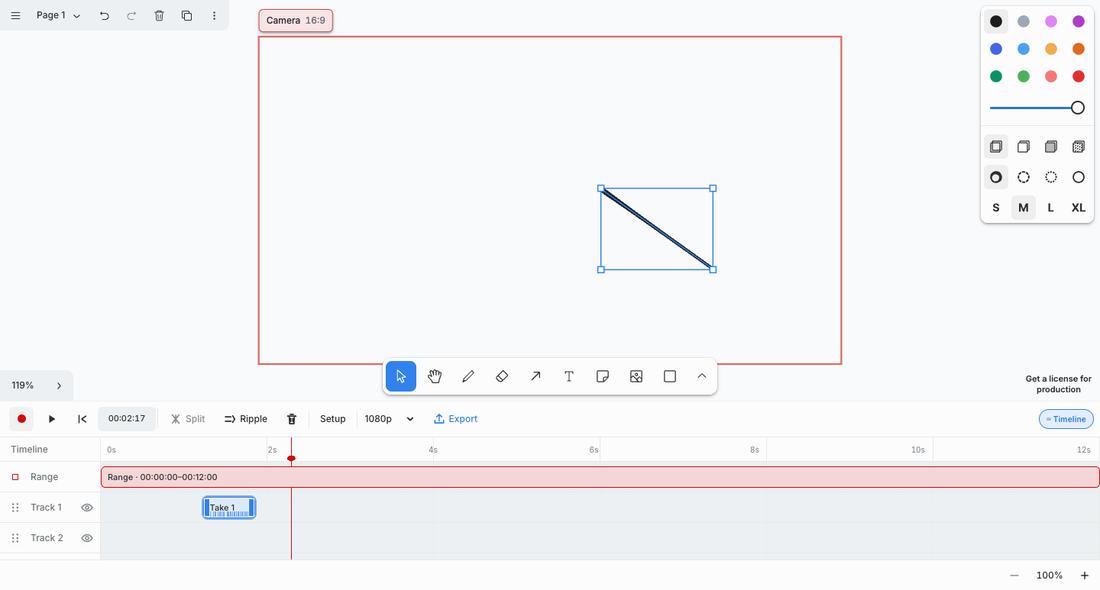Set fill style to pattern

pos(1078,147)
